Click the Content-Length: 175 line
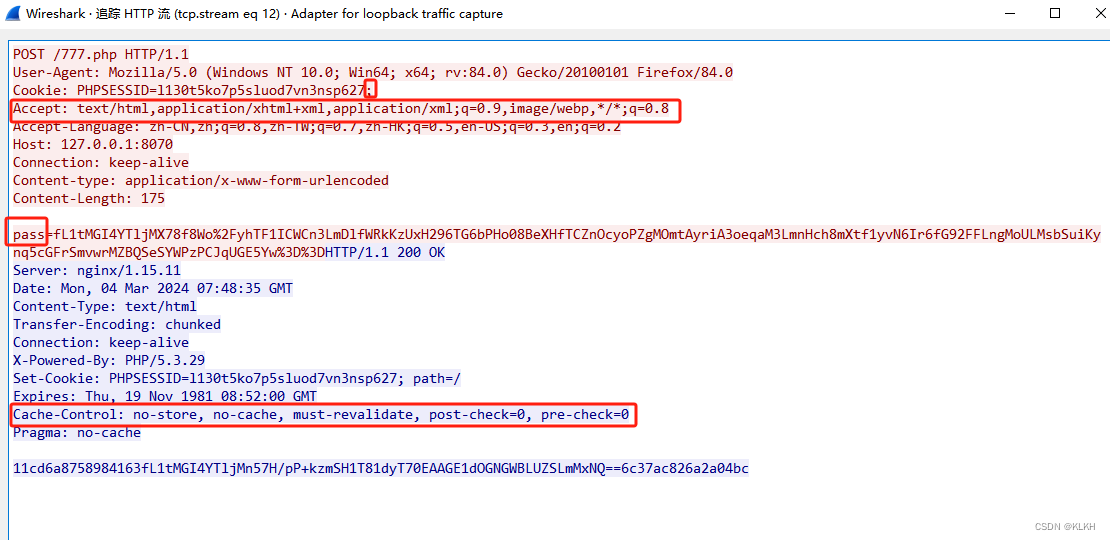 click(x=89, y=199)
